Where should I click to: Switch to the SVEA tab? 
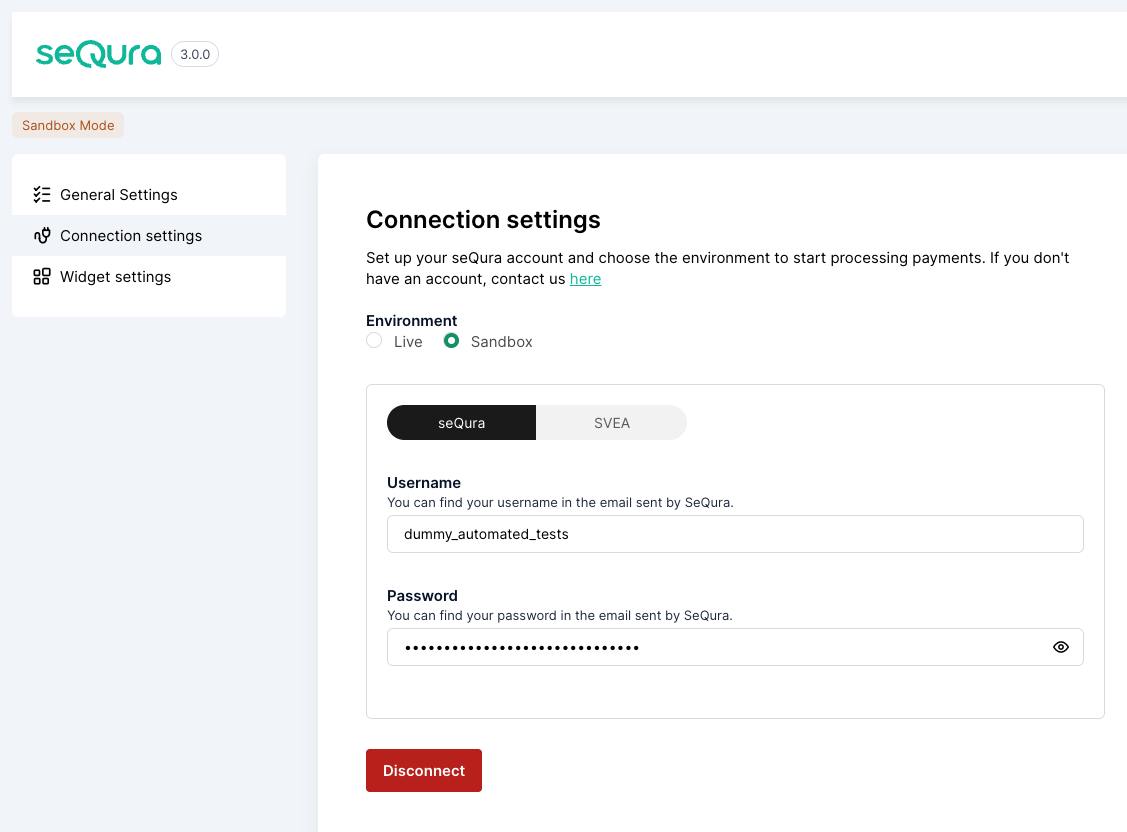612,422
